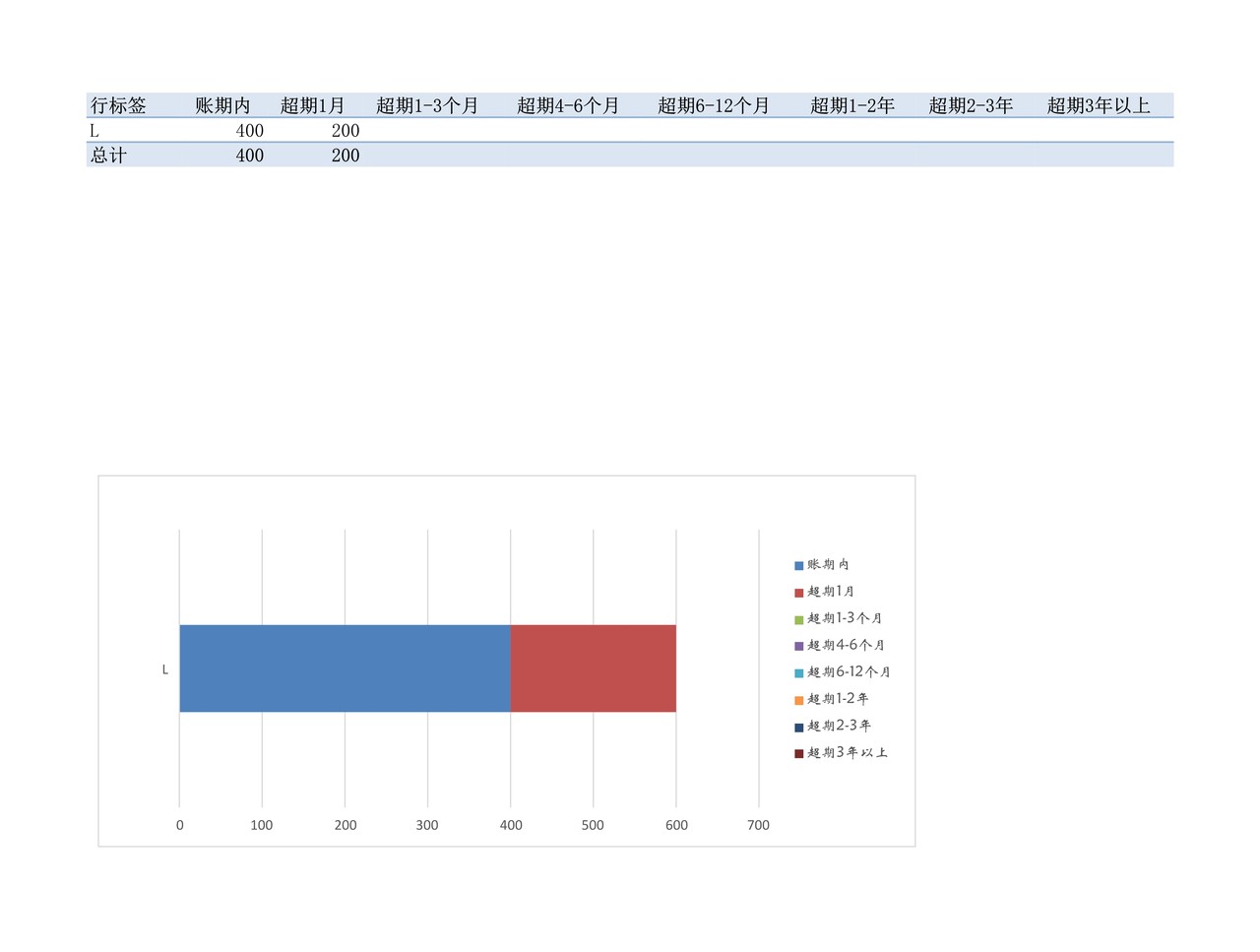1260x952 pixels.
Task: Click the 400 value in the 总计 row
Action: tap(250, 155)
